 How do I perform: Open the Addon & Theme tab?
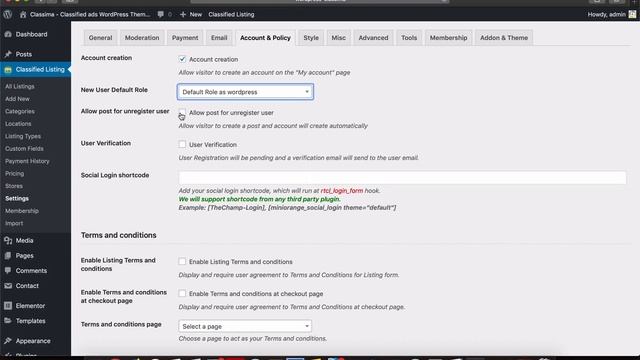pos(504,38)
